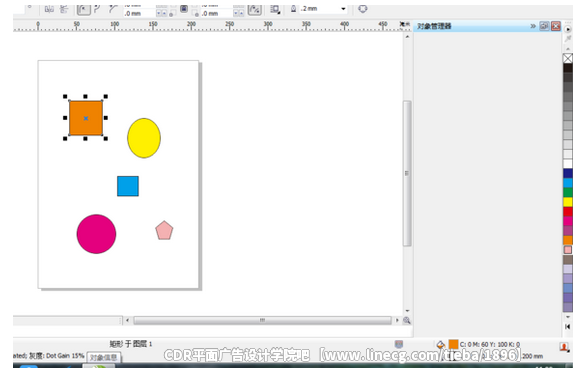Click mirror horizontally icon in property bar
Image resolution: width=579 pixels, height=374 pixels.
49,8
